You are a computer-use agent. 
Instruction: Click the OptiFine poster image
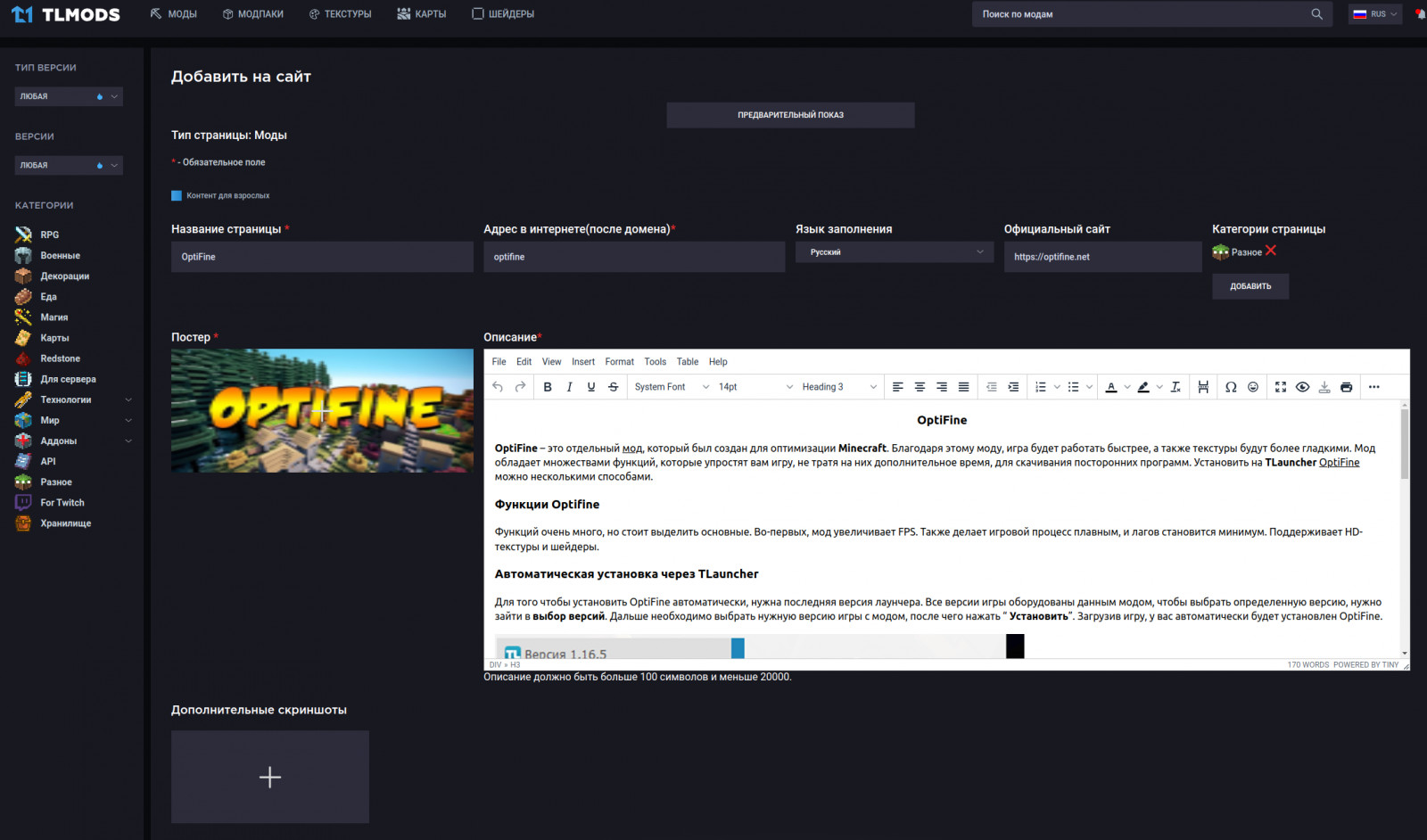coord(322,410)
